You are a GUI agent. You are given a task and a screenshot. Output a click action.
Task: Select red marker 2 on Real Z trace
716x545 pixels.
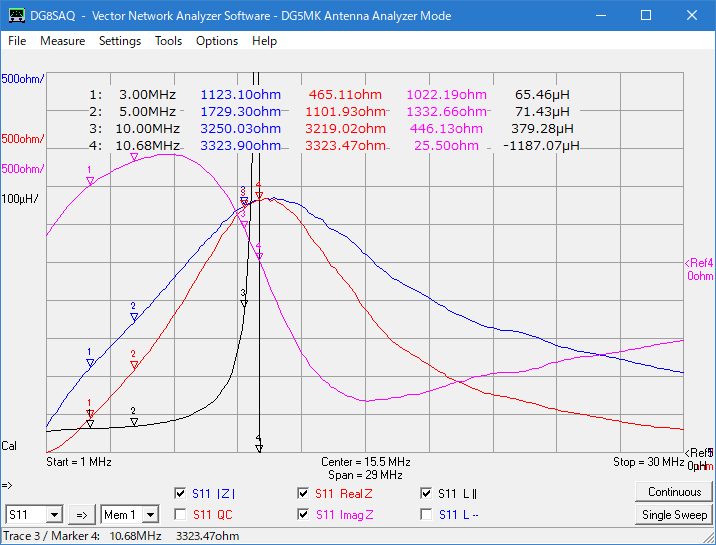(x=134, y=365)
